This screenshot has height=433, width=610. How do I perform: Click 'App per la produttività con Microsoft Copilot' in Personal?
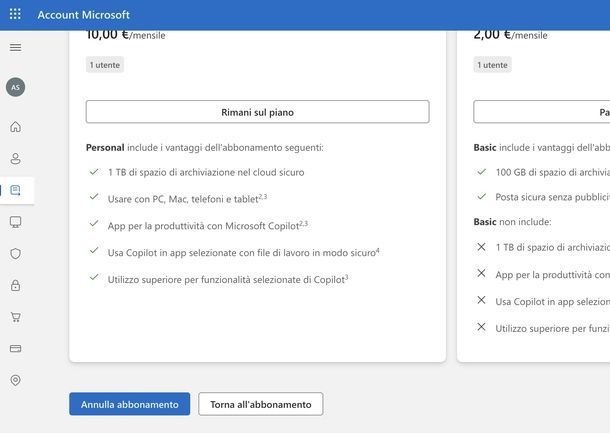tap(208, 226)
